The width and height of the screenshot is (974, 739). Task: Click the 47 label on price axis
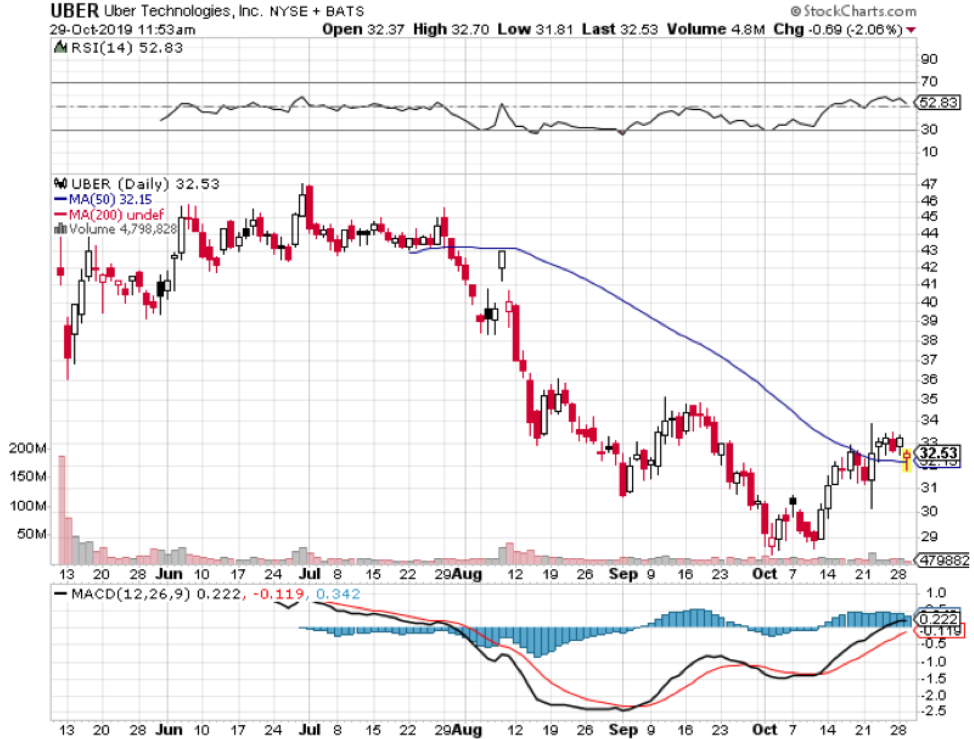click(929, 184)
